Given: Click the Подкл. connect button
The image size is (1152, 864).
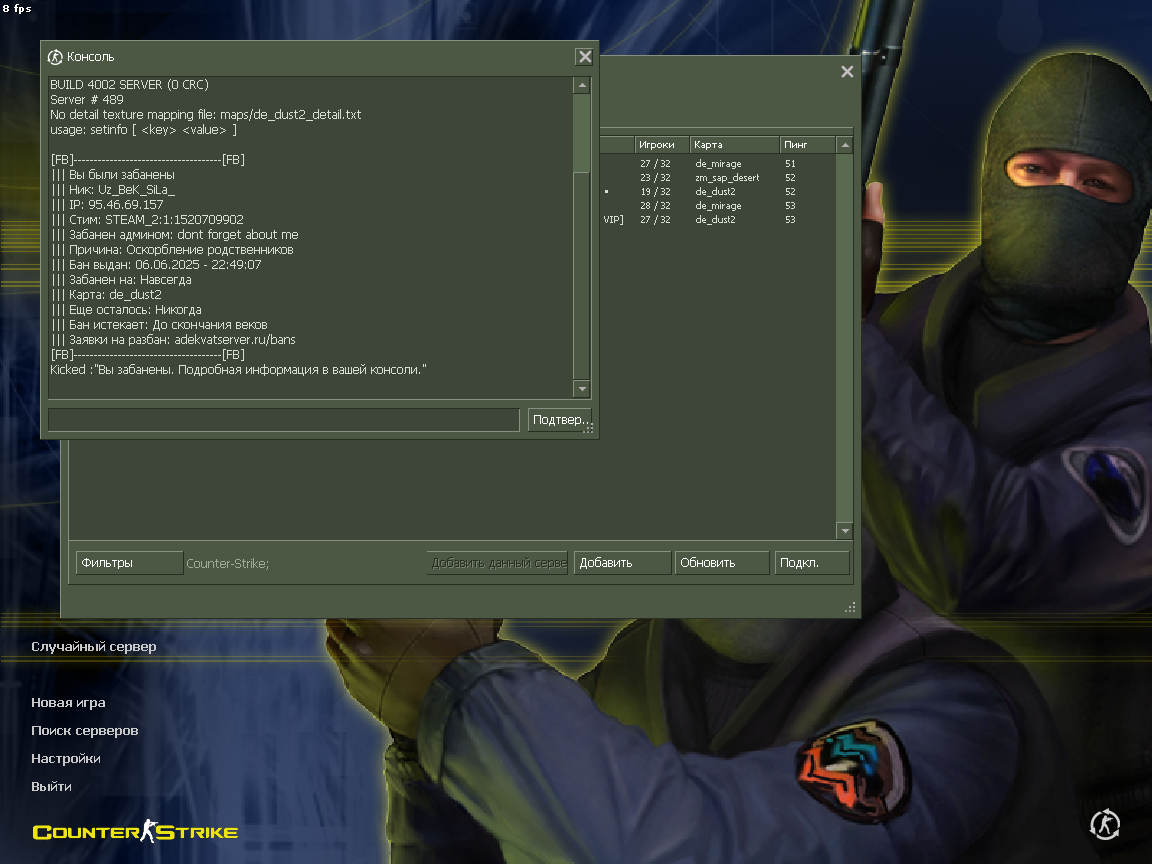Looking at the screenshot, I should pyautogui.click(x=812, y=563).
